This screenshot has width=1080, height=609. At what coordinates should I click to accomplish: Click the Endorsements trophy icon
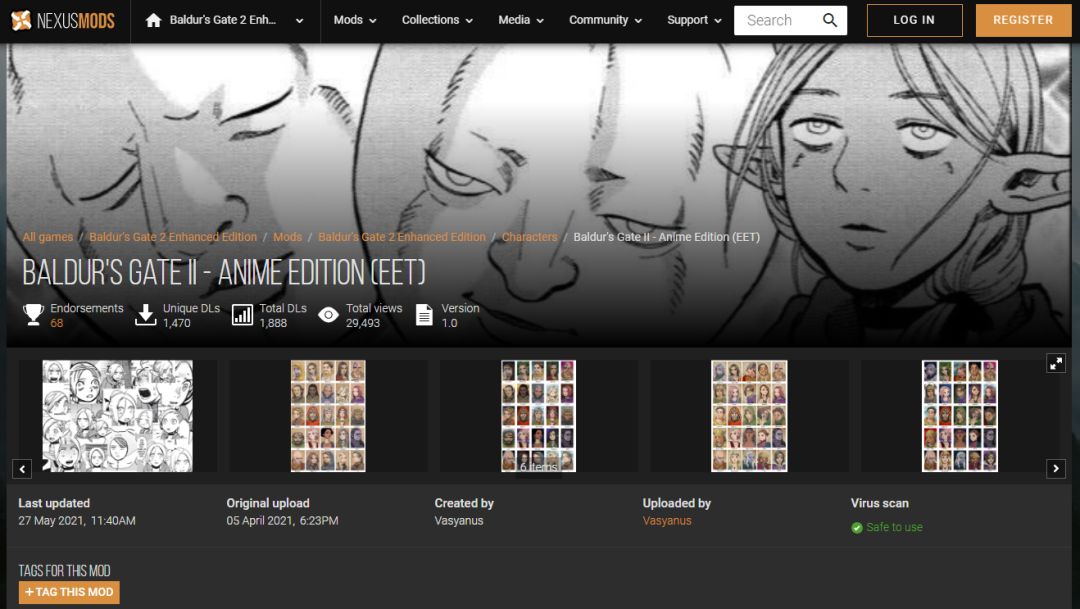click(x=33, y=315)
